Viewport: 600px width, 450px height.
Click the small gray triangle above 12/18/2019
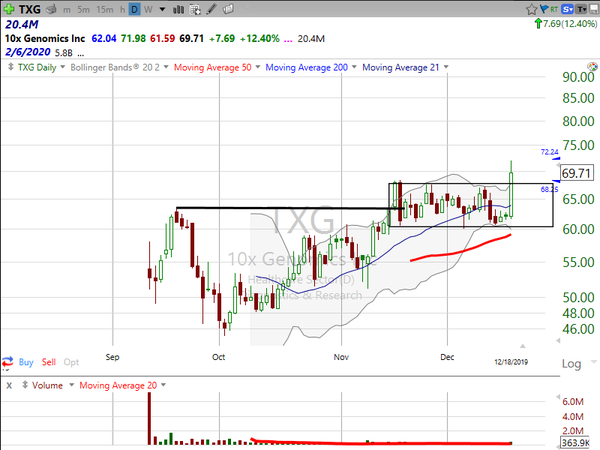(522, 346)
